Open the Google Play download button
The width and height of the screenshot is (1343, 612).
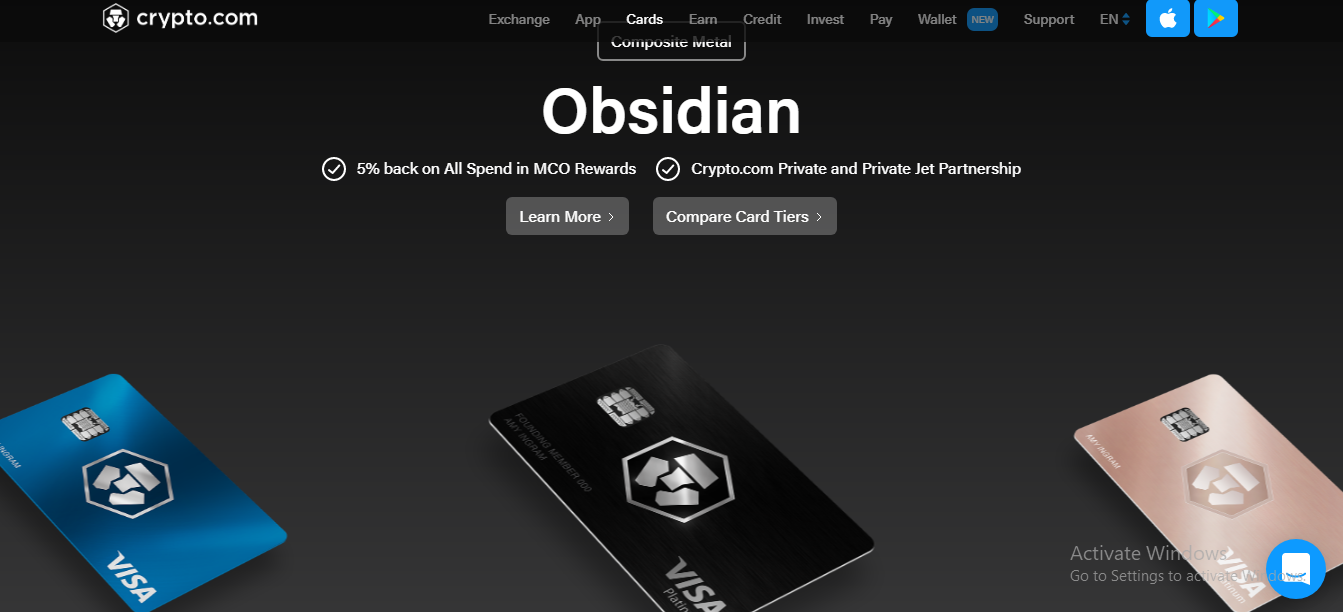[x=1216, y=18]
